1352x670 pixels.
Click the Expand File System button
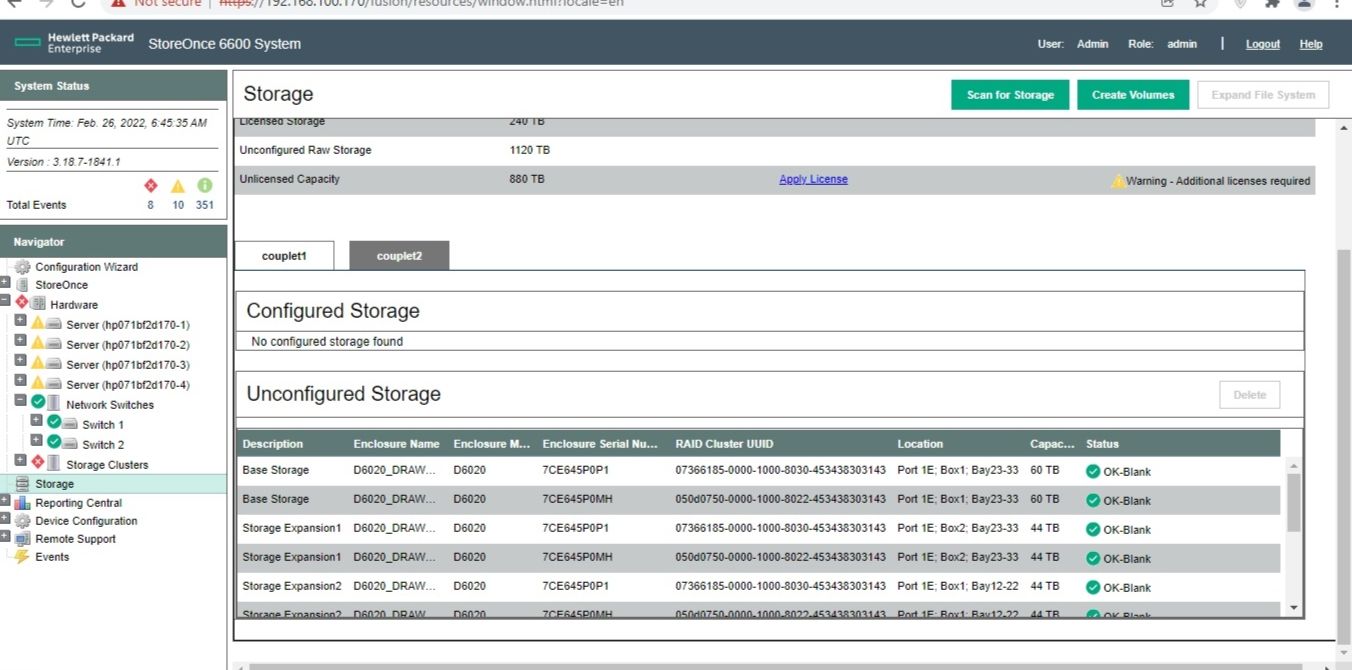tap(1263, 95)
